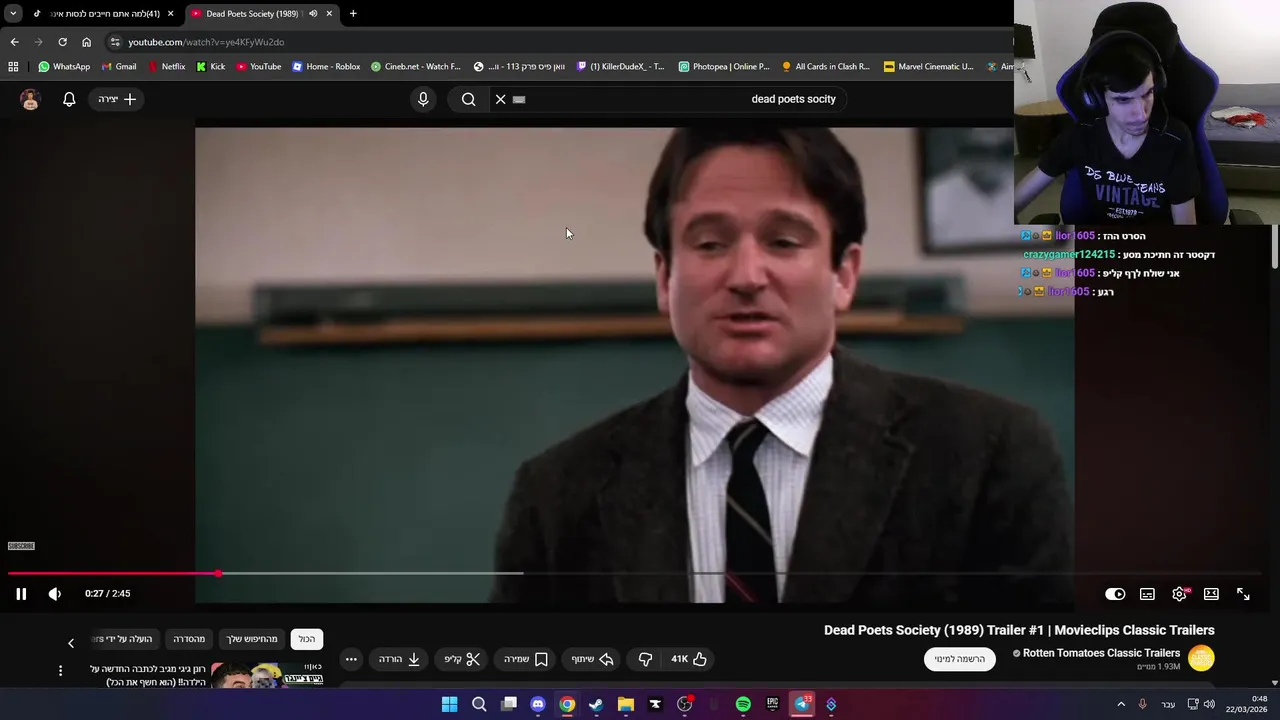
Task: Open Spotify from the taskbar
Action: point(743,704)
